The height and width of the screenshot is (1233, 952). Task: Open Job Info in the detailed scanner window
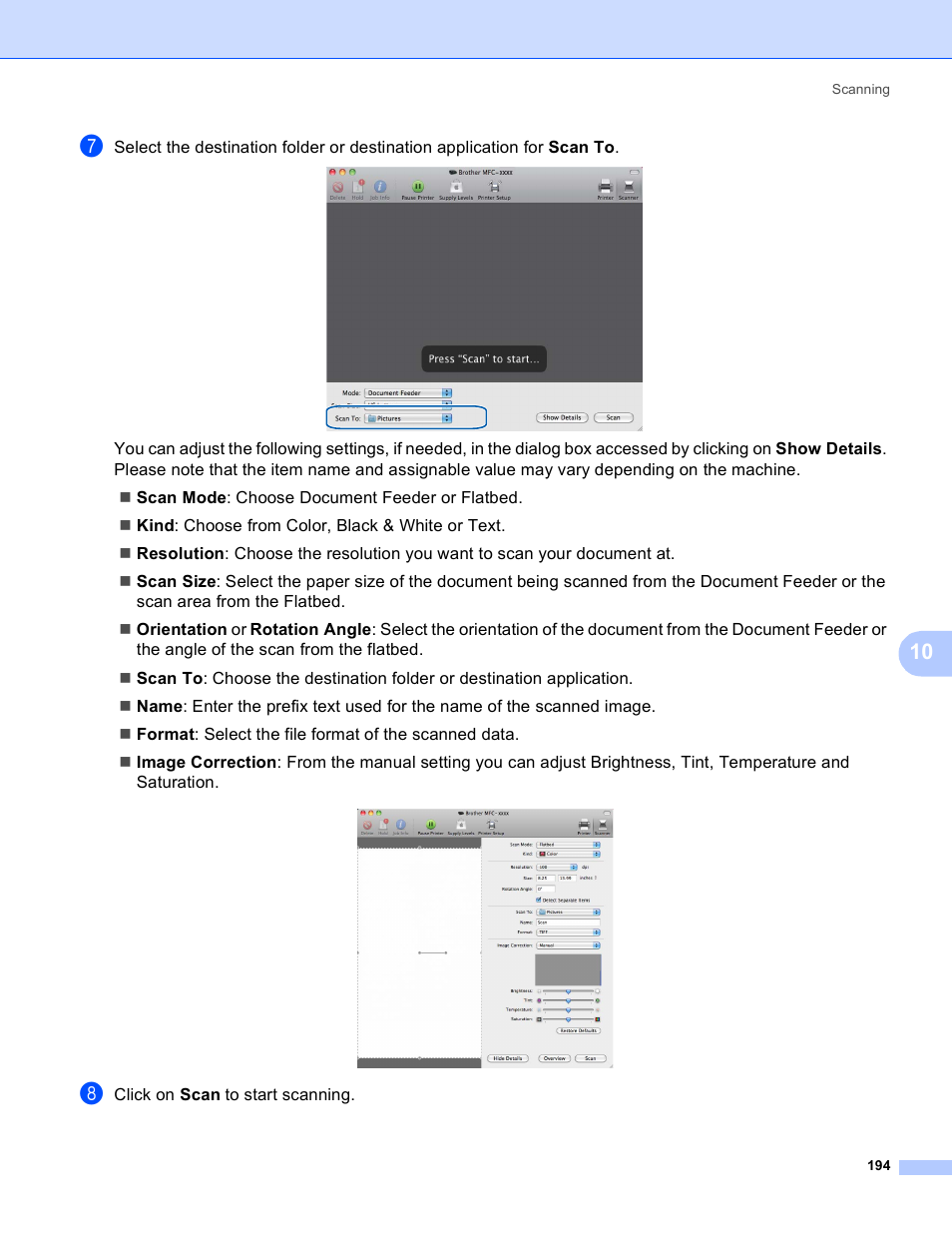(400, 826)
